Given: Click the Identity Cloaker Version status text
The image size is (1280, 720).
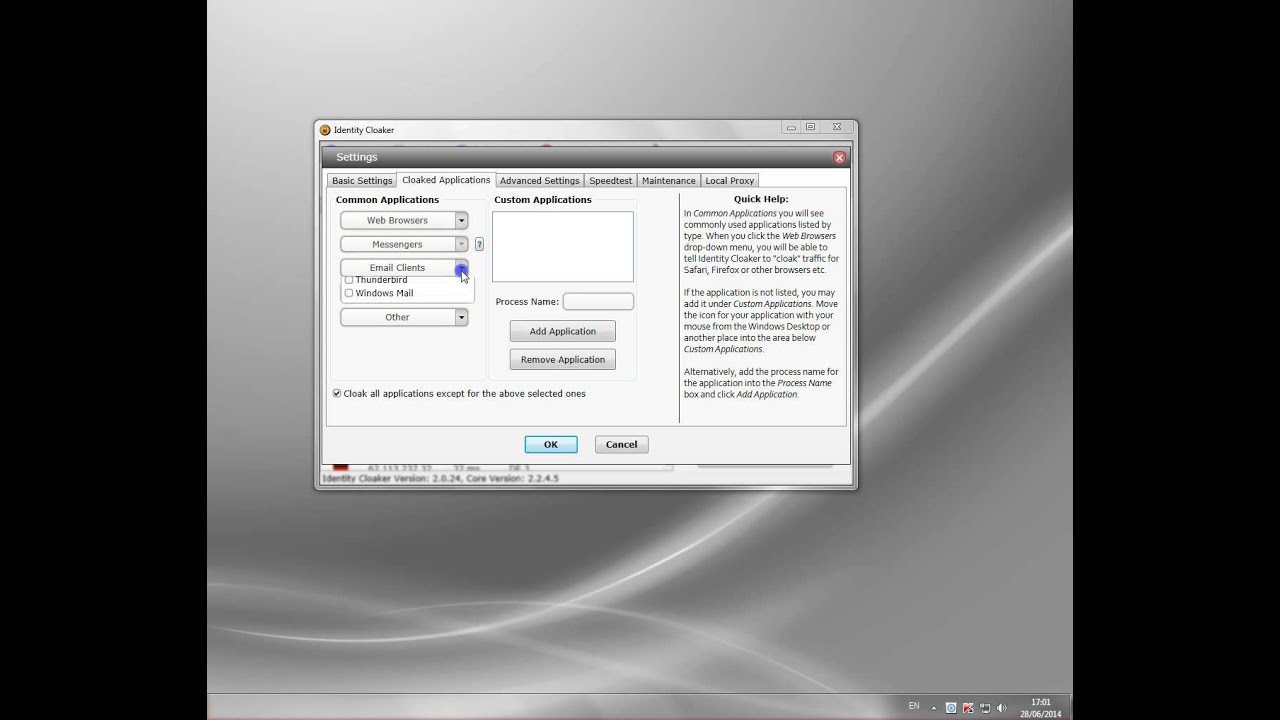Looking at the screenshot, I should (441, 478).
